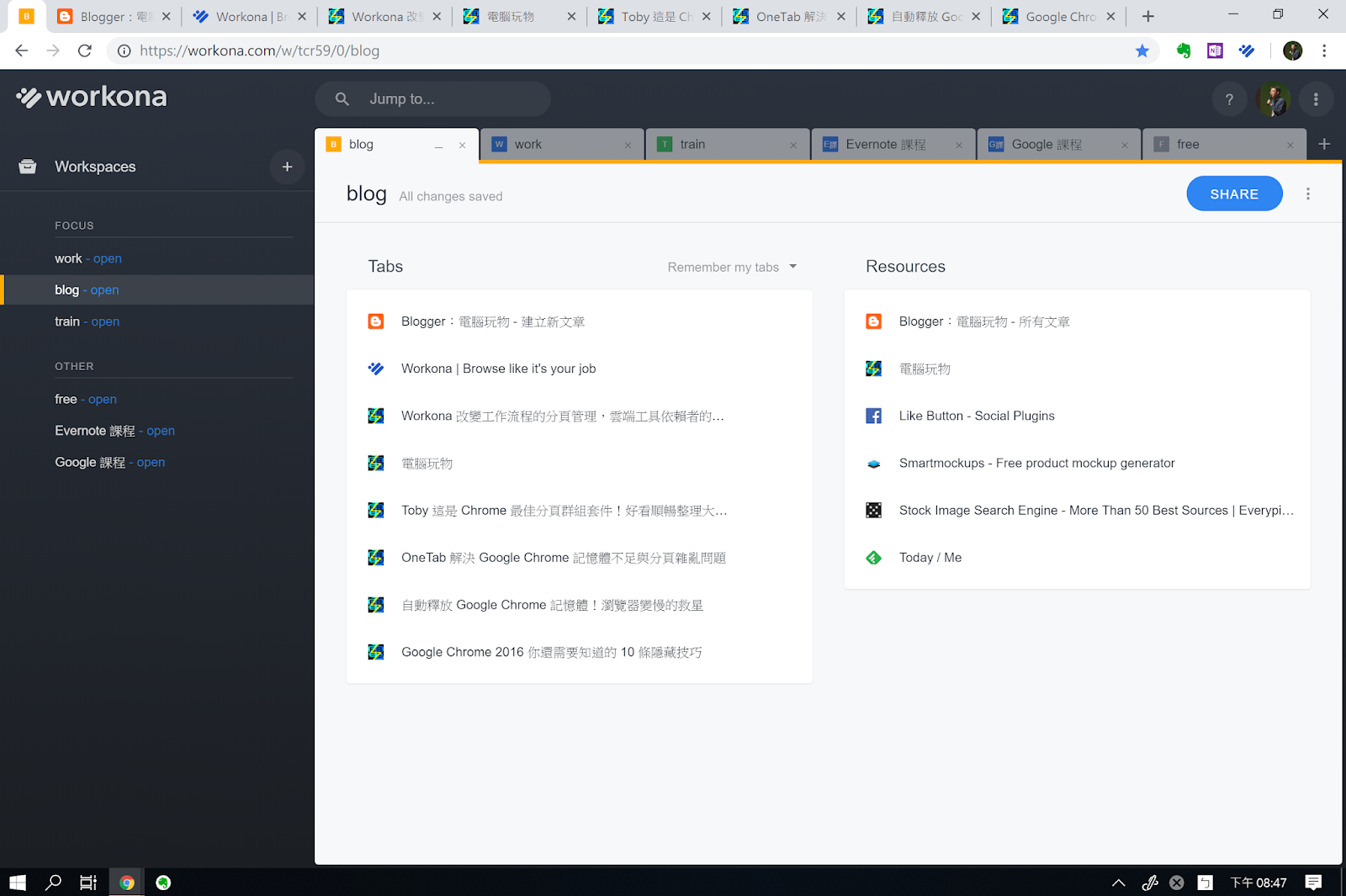
Task: Switch to Chrome tab Toby 這是
Action: (x=654, y=16)
